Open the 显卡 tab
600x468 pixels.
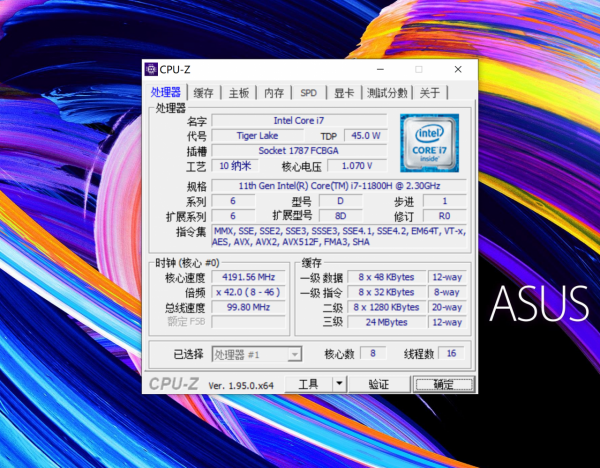343,93
